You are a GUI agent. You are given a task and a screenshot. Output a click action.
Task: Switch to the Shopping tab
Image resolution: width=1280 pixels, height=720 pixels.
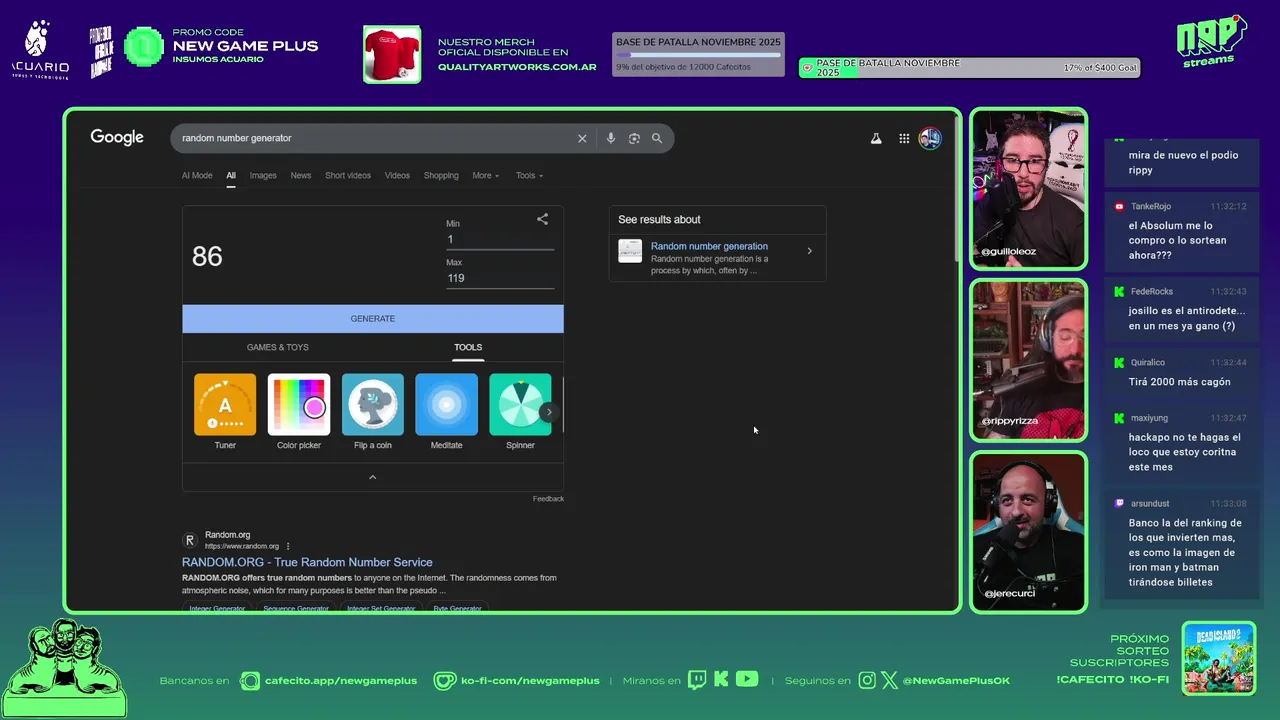[x=441, y=176]
